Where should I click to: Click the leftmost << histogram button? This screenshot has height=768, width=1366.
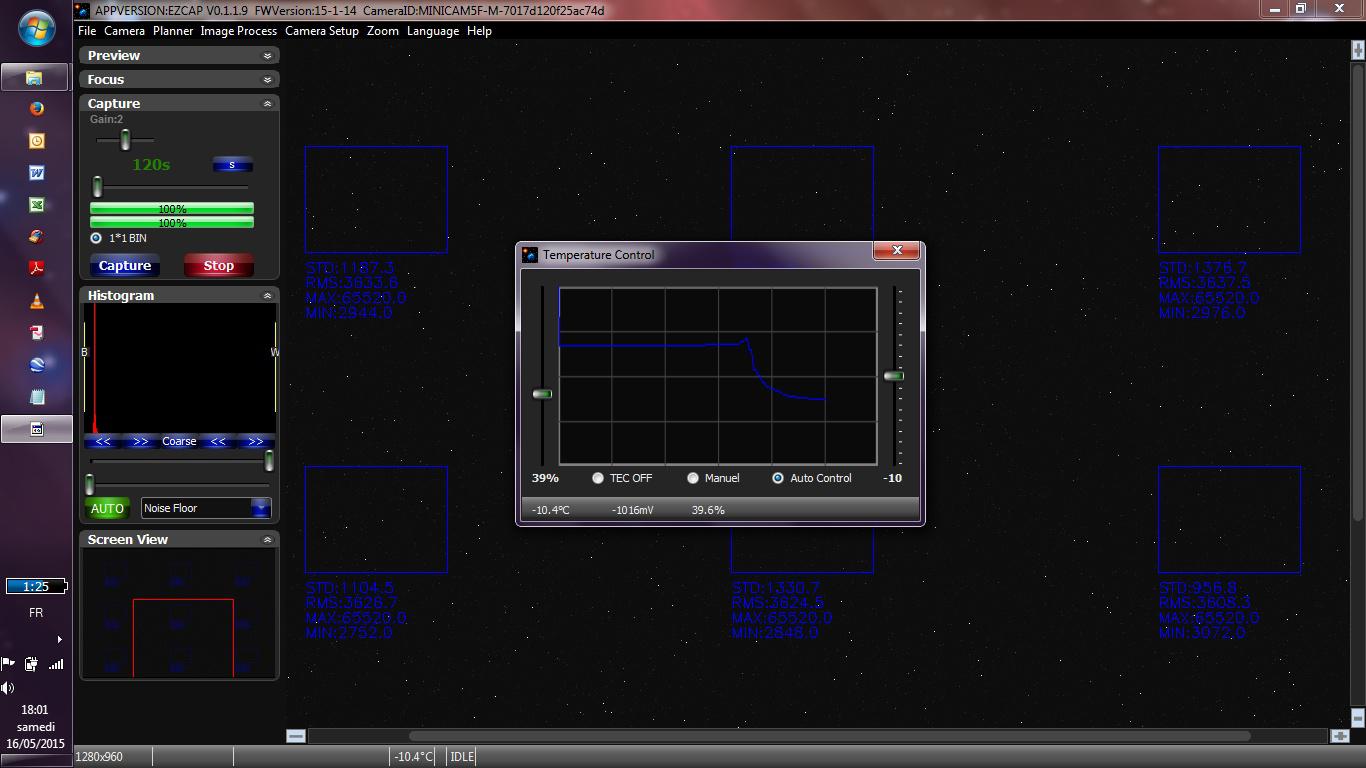[103, 441]
